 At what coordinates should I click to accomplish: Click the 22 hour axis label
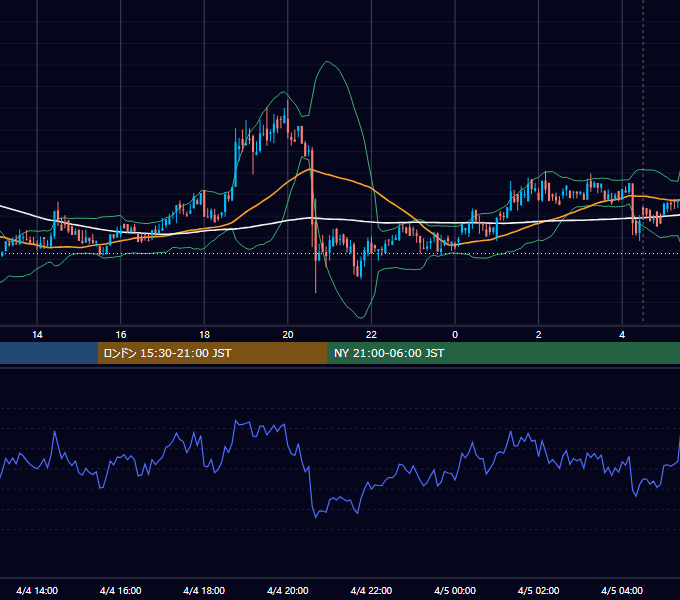(371, 335)
